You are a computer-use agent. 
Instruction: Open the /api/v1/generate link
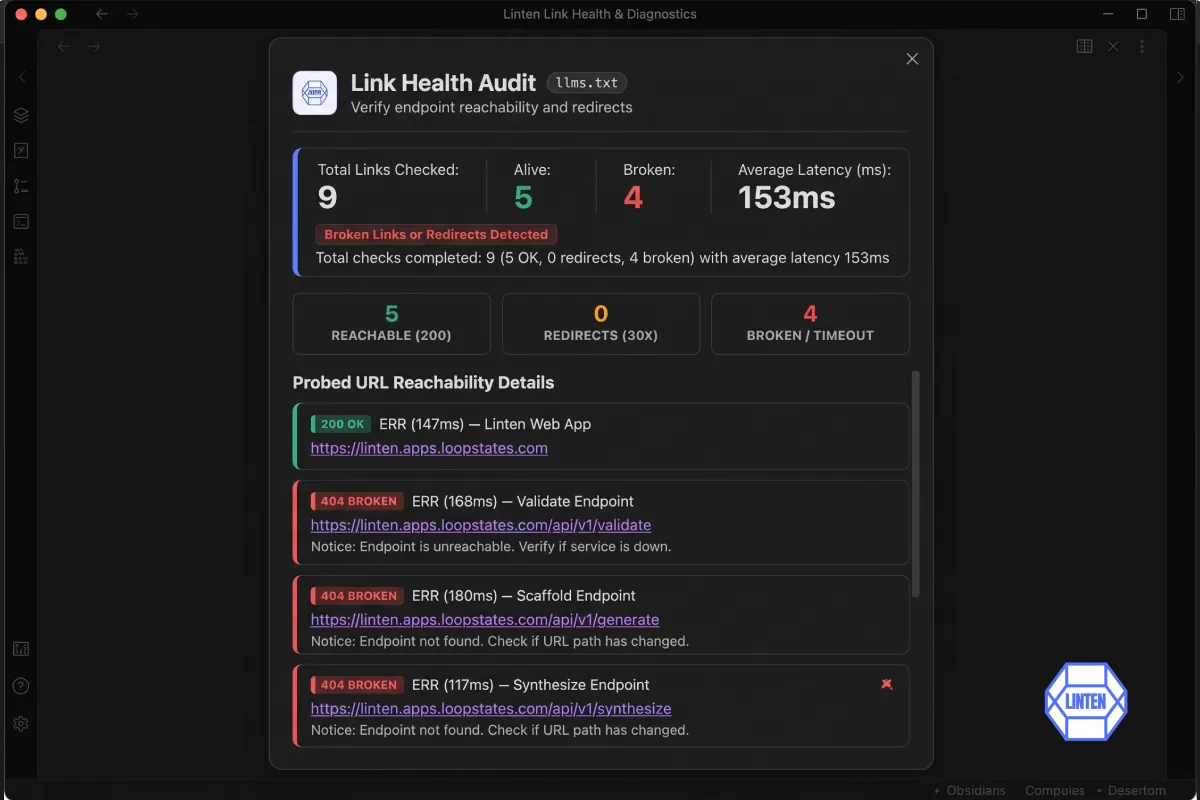pyautogui.click(x=485, y=619)
